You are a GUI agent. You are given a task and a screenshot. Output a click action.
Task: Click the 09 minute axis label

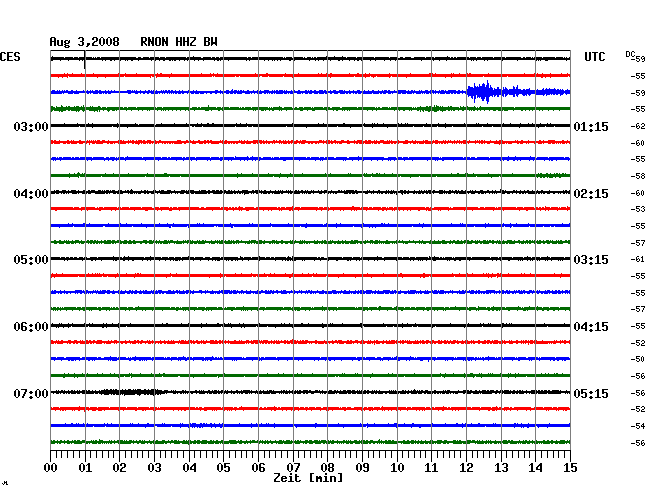[x=362, y=468]
